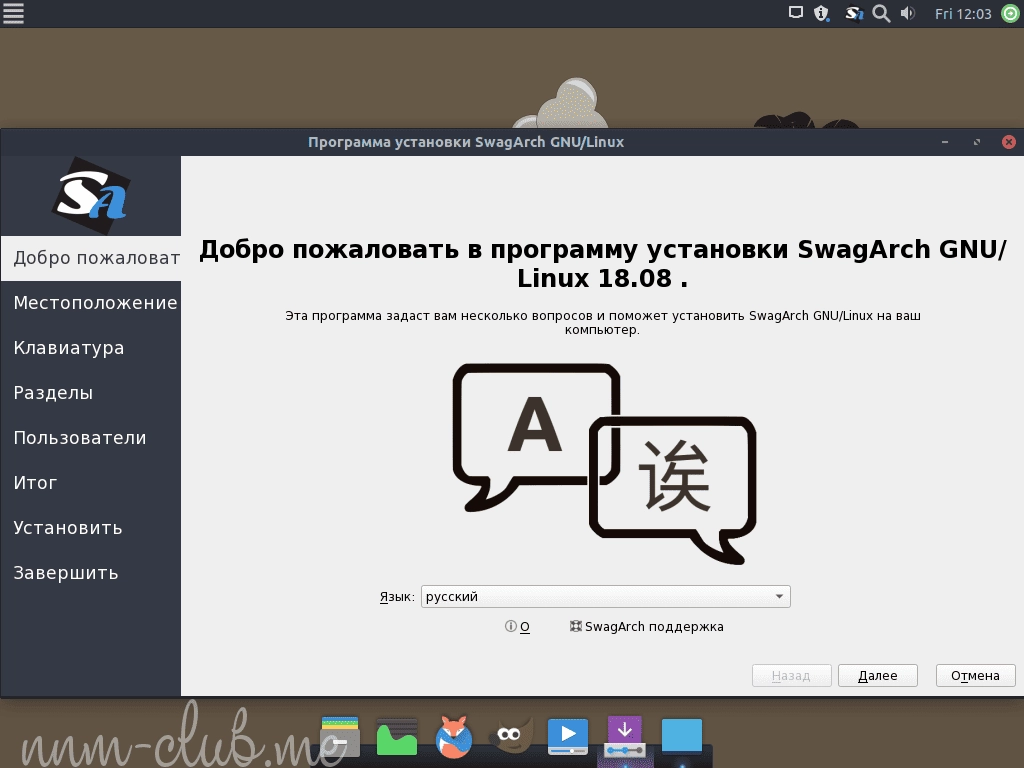The width and height of the screenshot is (1024, 768).
Task: Select the Добро пожаловать step in the sidebar
Action: point(91,258)
